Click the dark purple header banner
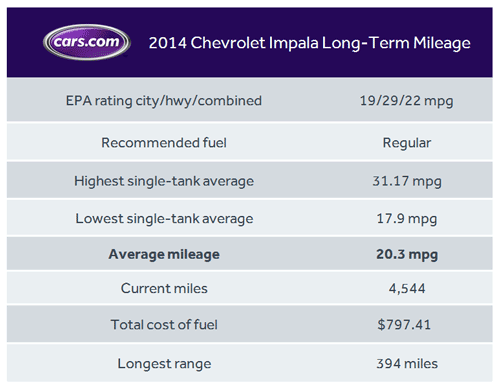 (250, 42)
